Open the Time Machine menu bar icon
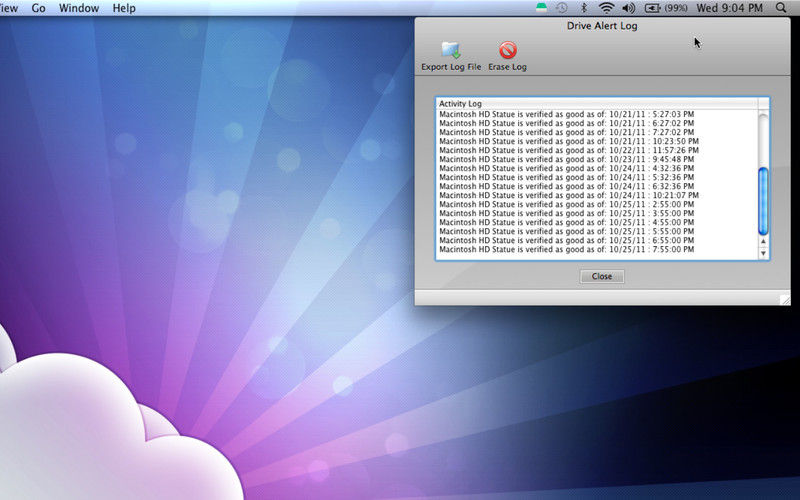The width and height of the screenshot is (800, 500). click(562, 8)
